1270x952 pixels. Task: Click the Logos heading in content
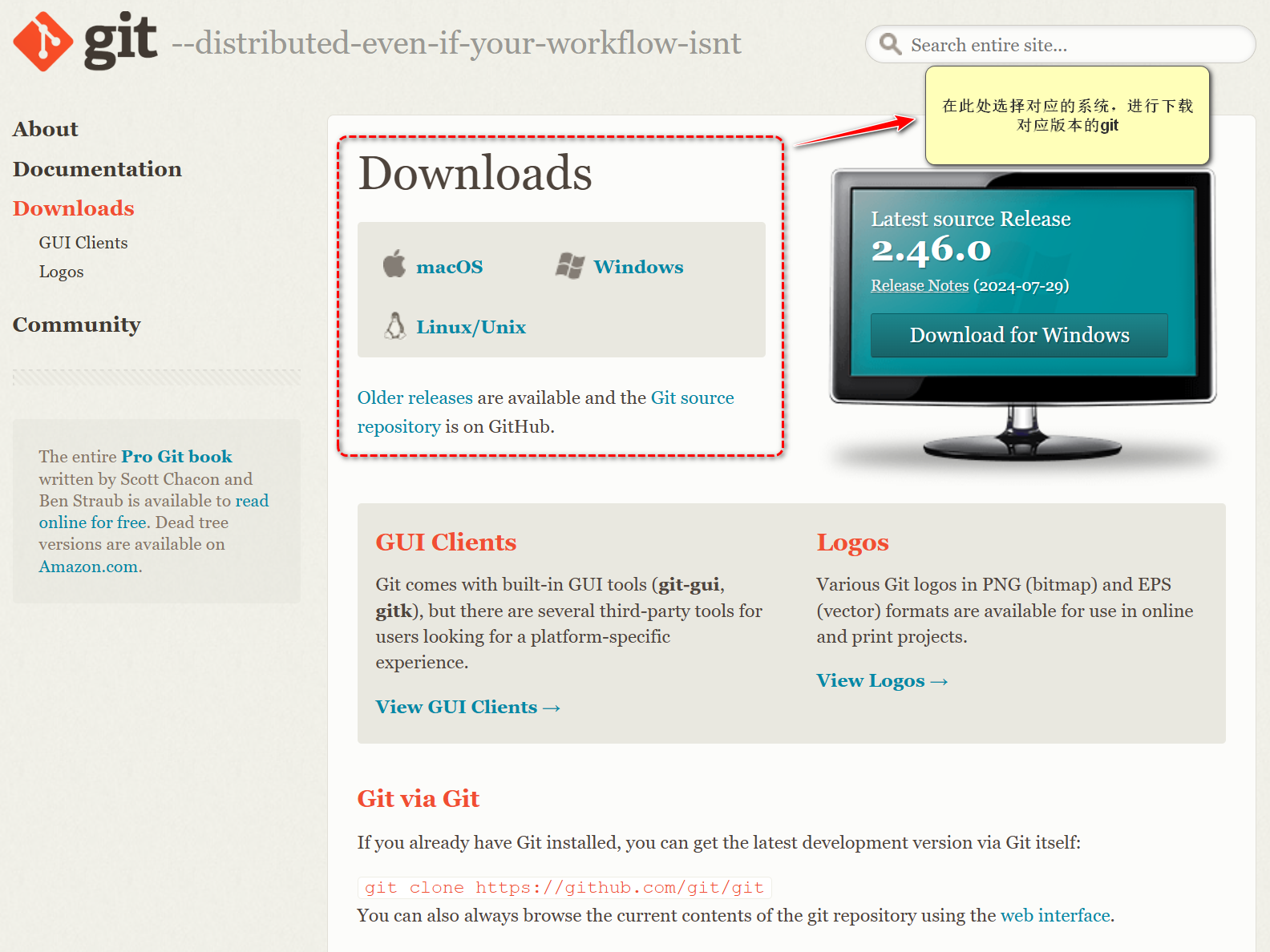pos(853,543)
